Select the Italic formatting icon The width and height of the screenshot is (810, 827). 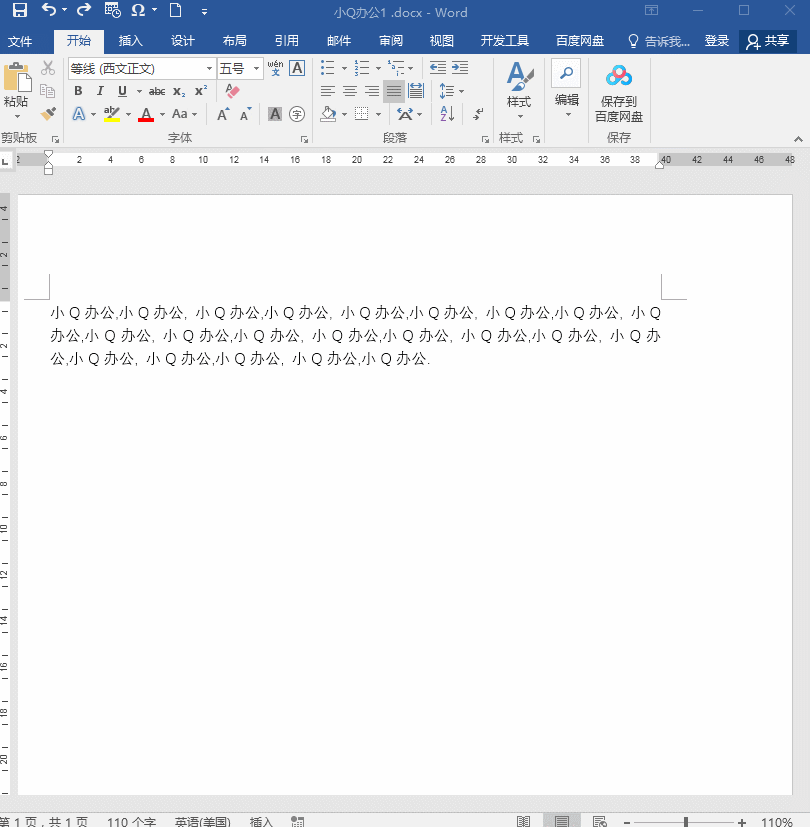pyautogui.click(x=100, y=90)
